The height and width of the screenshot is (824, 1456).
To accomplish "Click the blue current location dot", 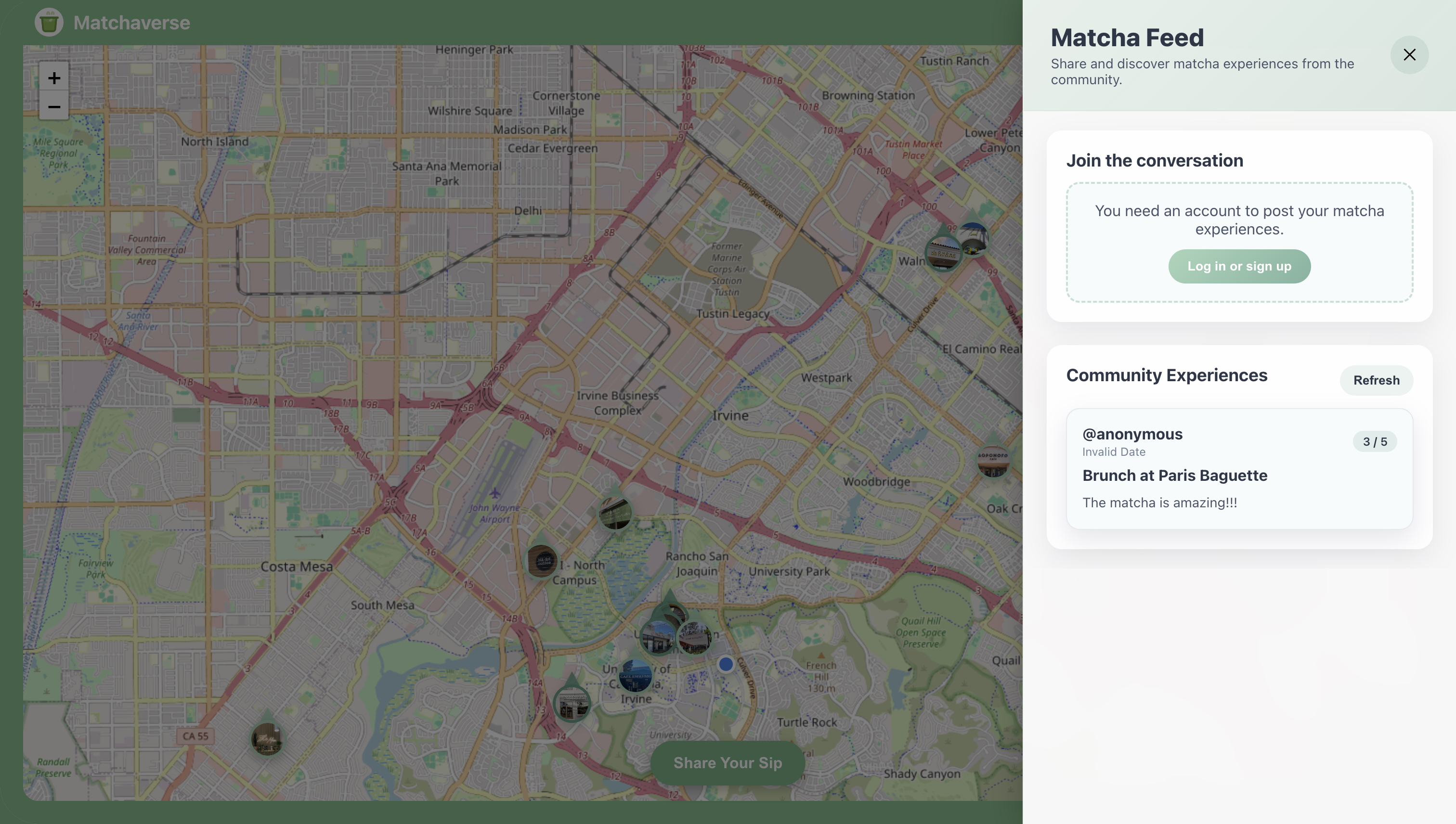I will [725, 664].
